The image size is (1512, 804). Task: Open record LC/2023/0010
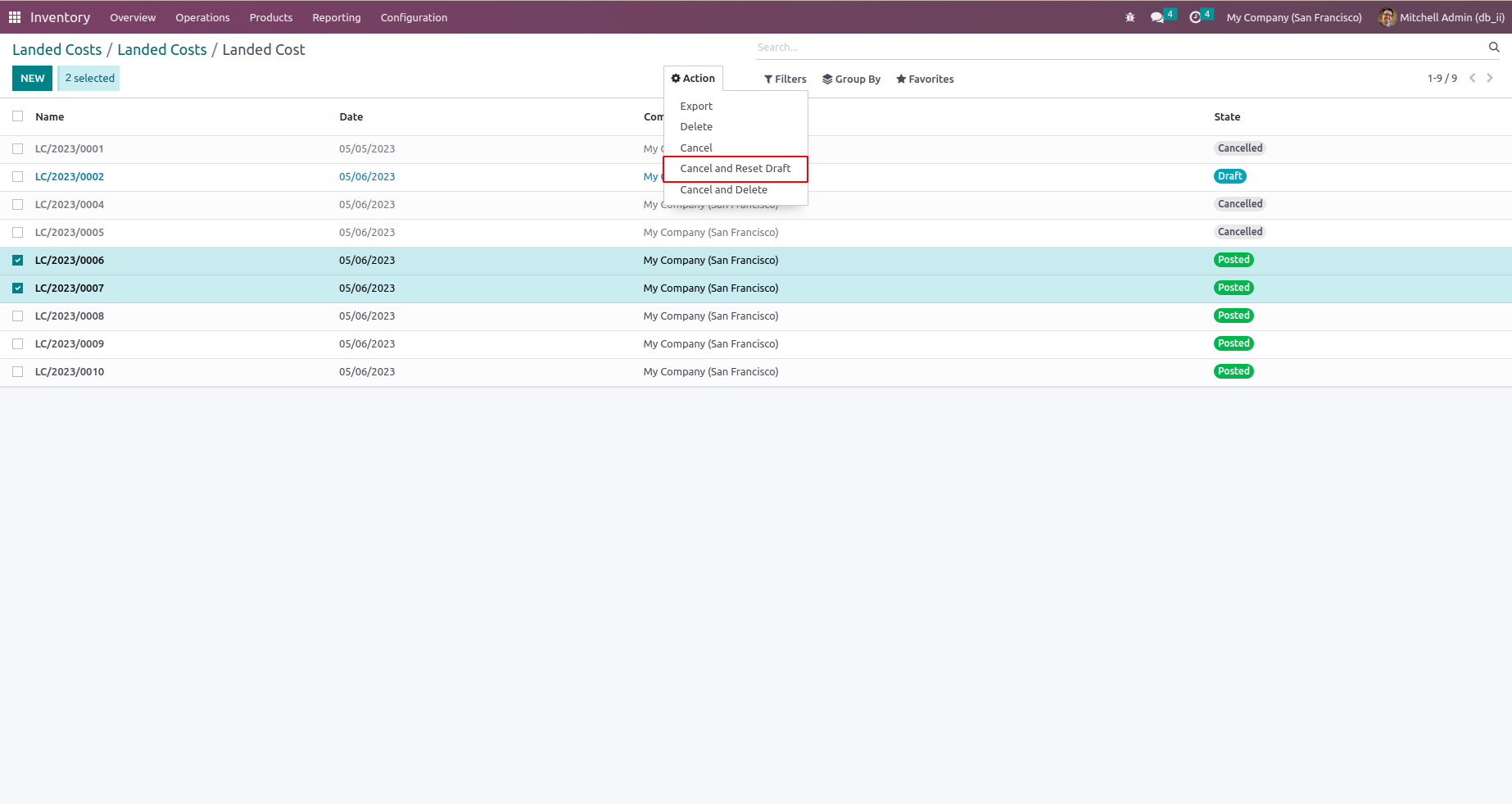pos(70,372)
